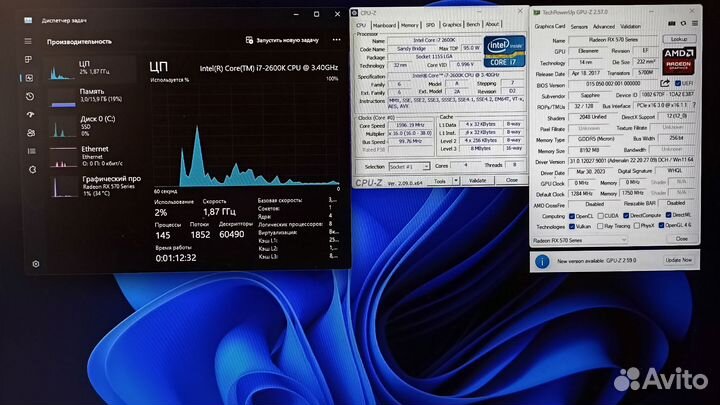Open Sensors tab in GPU-Z
Image resolution: width=720 pixels, height=405 pixels.
[x=579, y=27]
